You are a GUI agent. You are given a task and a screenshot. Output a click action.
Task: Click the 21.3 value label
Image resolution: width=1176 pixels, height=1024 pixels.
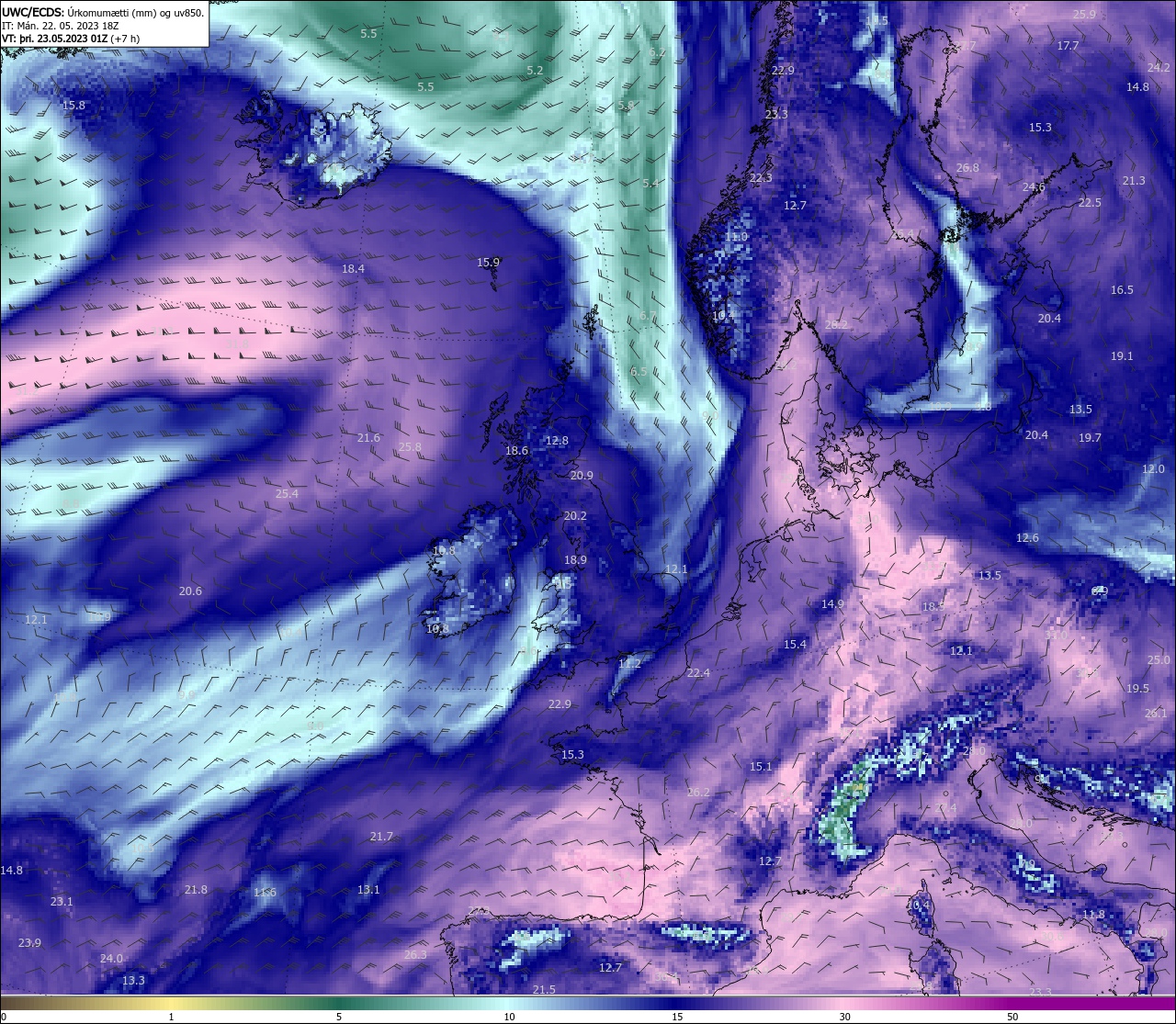click(x=1134, y=181)
